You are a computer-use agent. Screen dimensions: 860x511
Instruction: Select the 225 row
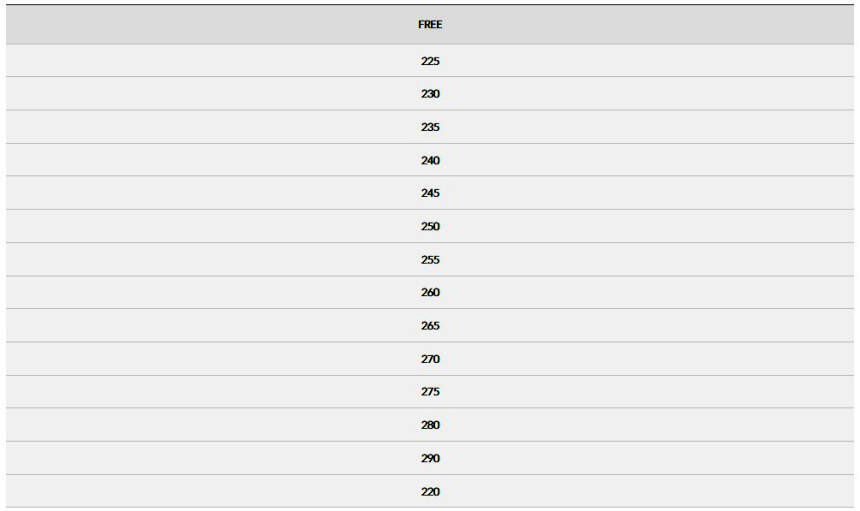click(430, 61)
